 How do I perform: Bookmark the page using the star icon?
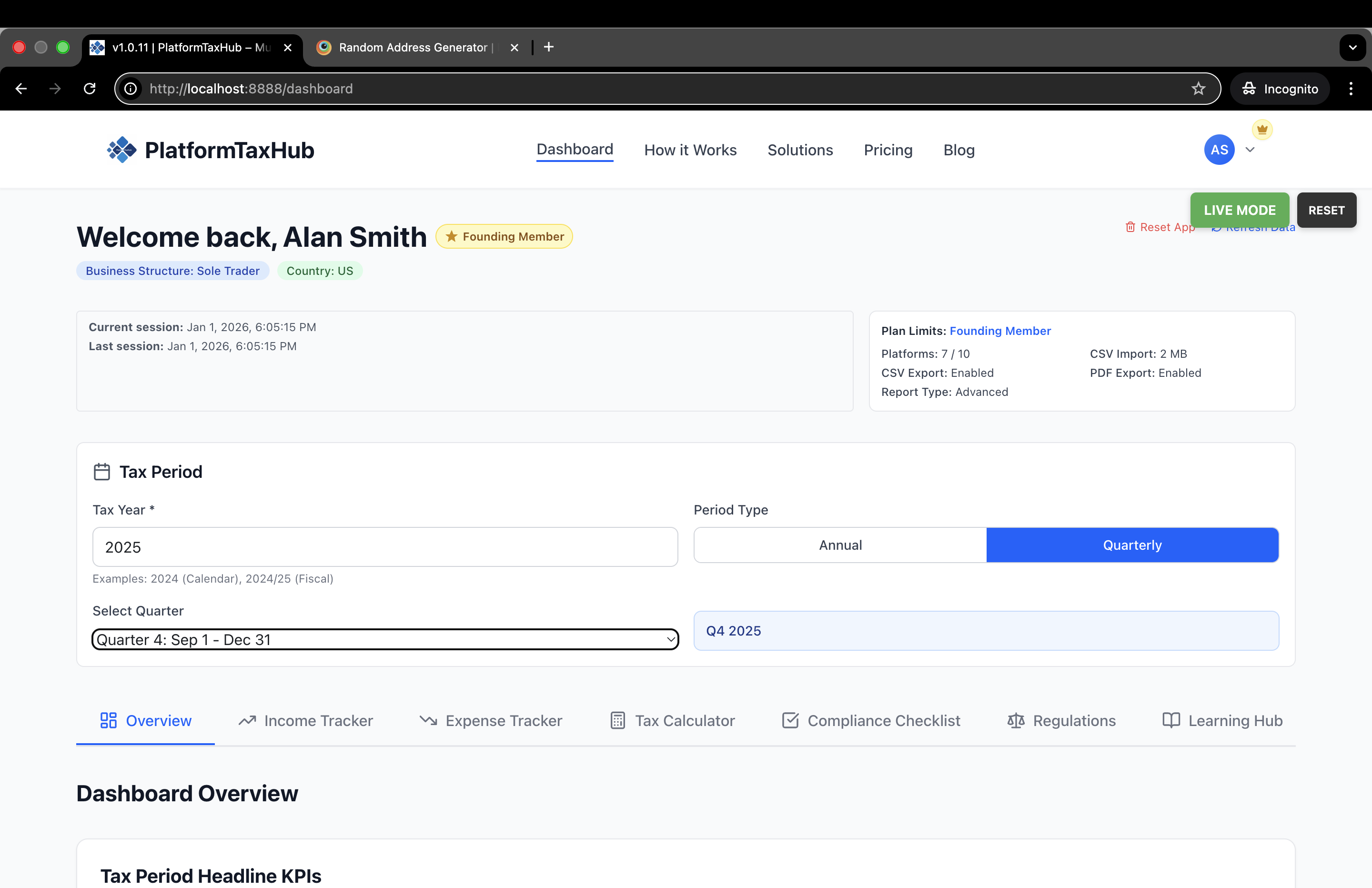(1198, 88)
